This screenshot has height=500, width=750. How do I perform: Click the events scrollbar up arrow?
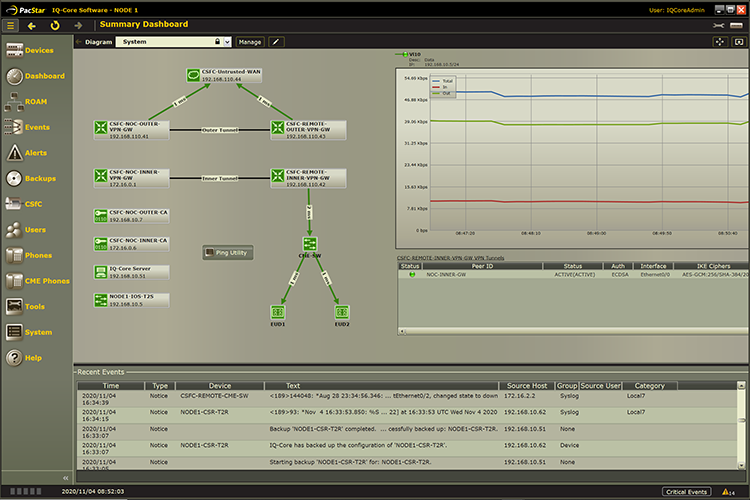coord(741,385)
